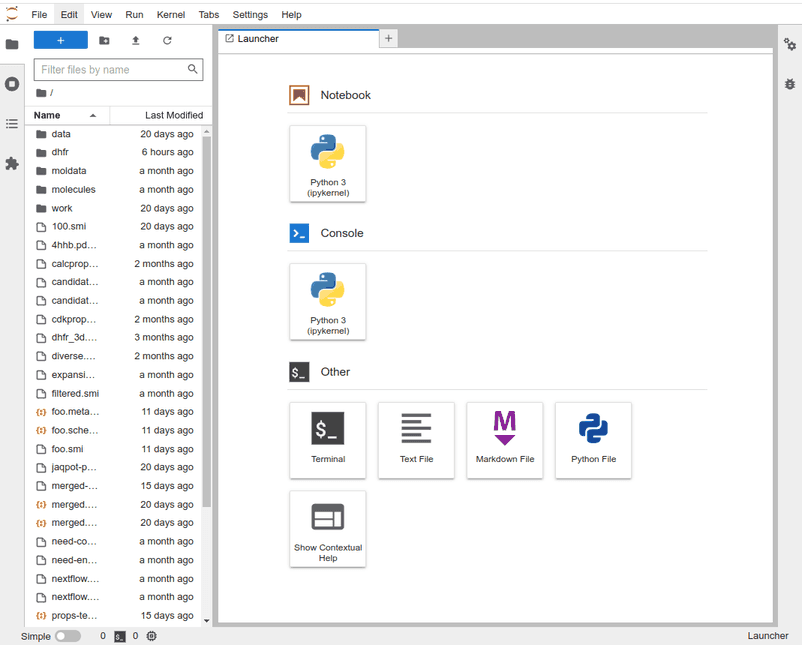The height and width of the screenshot is (645, 802).
Task: Click the blue New Launcher plus button
Action: (61, 40)
